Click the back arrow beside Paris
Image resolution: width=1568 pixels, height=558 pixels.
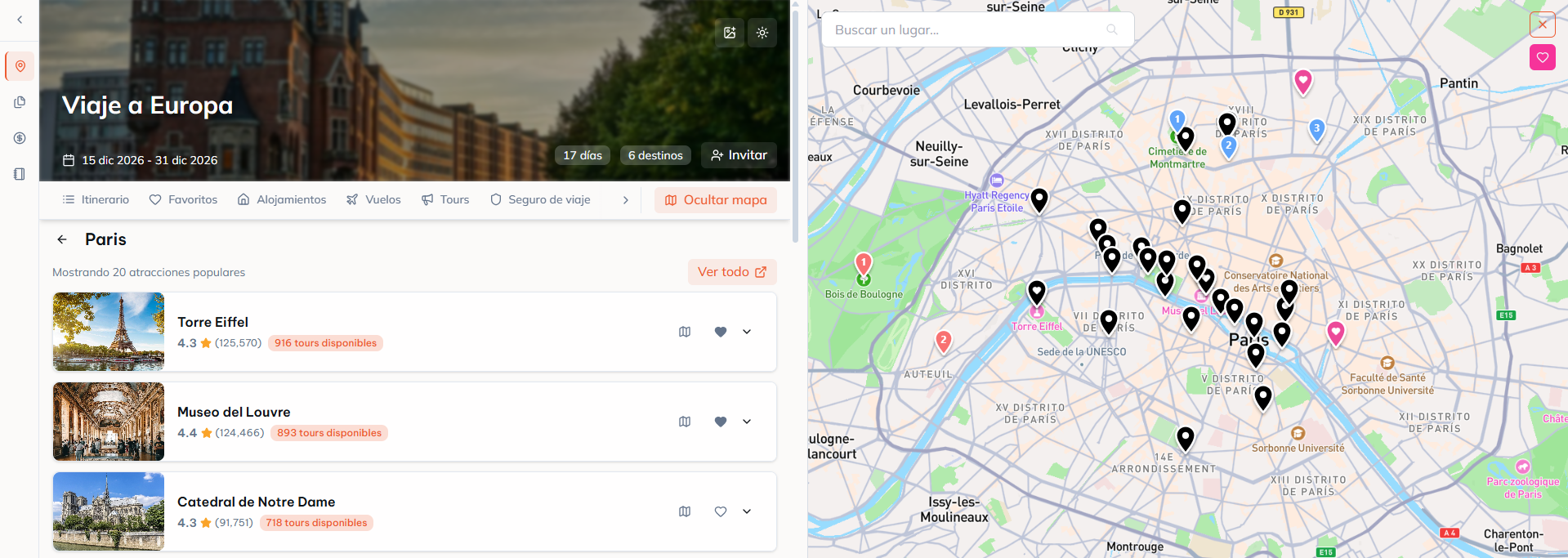click(x=62, y=239)
